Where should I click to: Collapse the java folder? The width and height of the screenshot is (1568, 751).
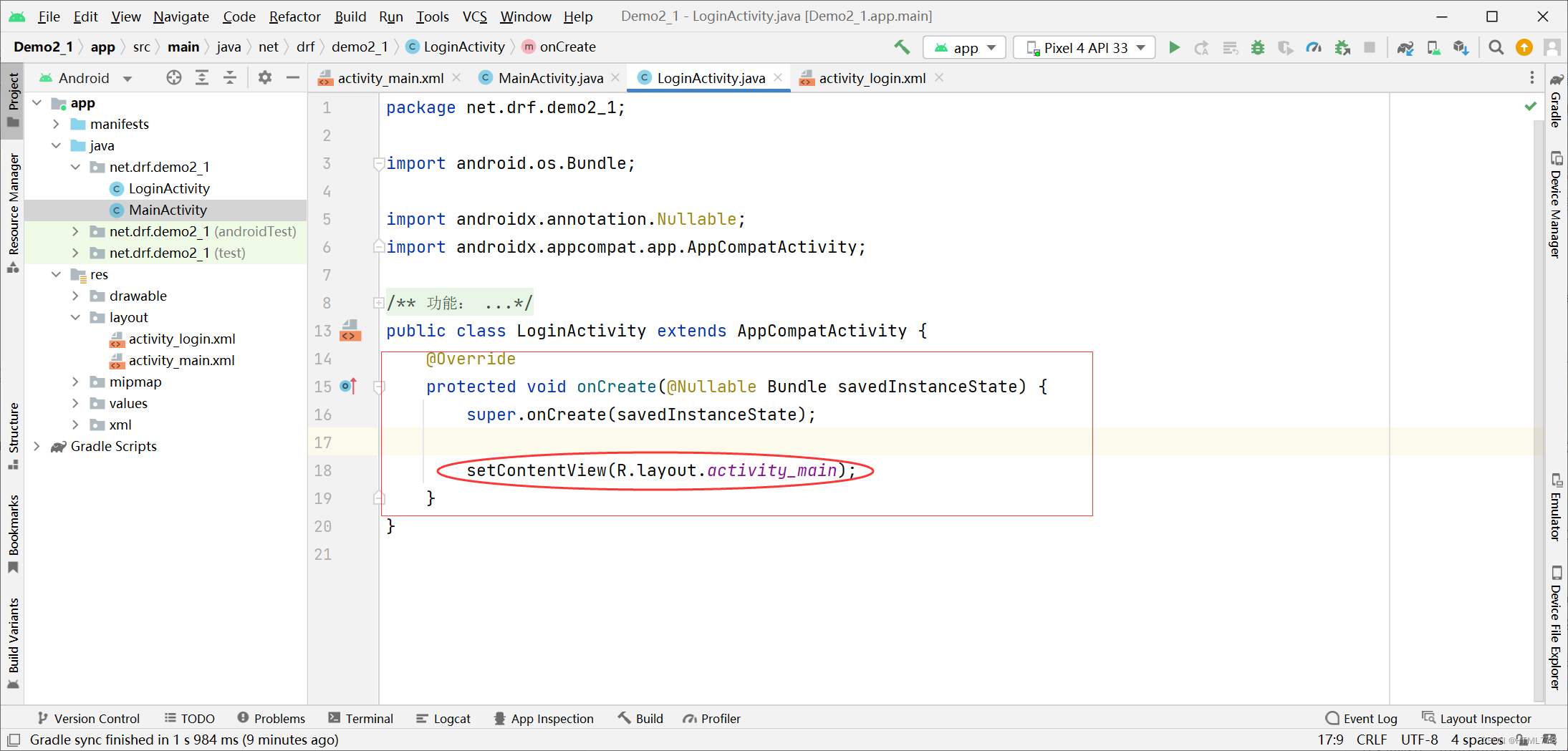(56, 145)
